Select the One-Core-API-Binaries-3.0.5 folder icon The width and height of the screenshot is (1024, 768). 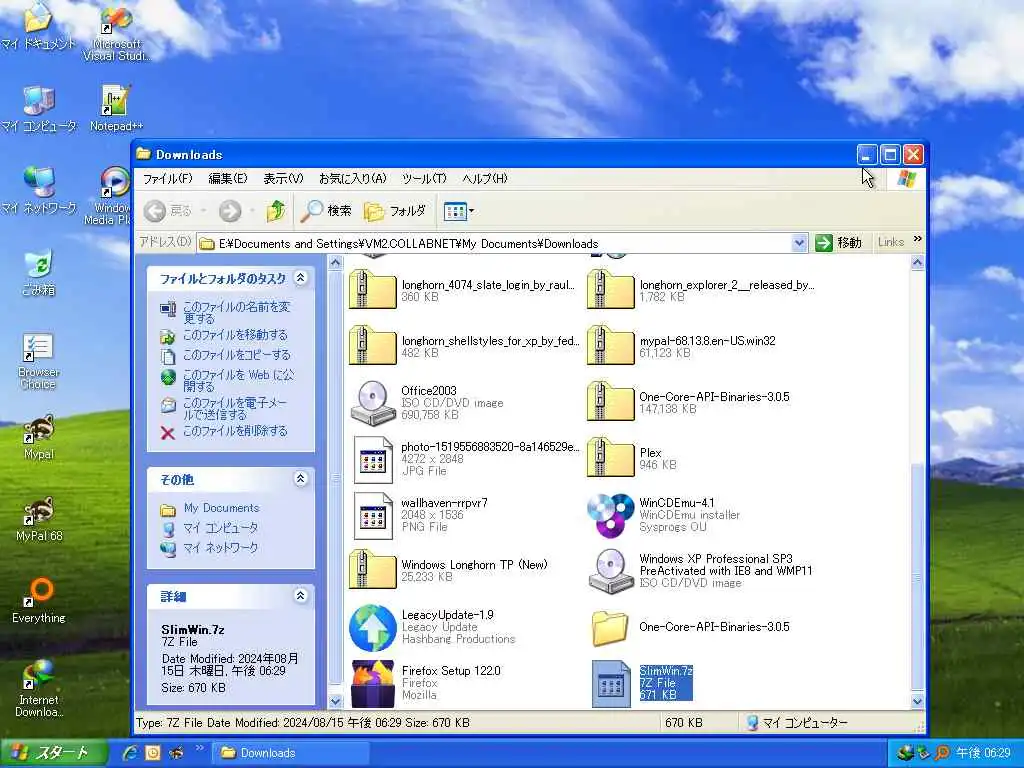click(610, 628)
